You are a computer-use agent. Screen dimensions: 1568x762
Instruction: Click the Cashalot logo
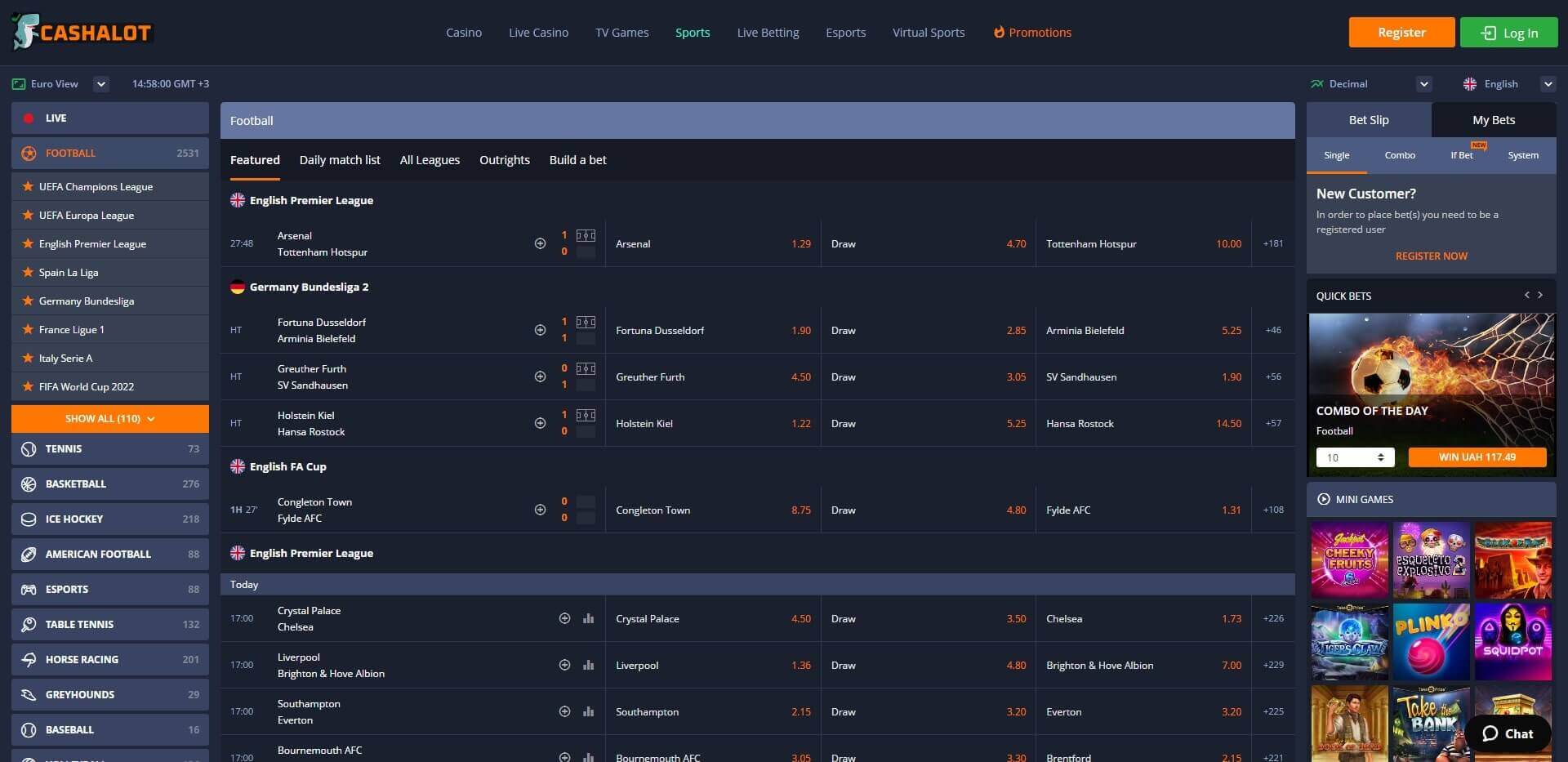pyautogui.click(x=82, y=33)
